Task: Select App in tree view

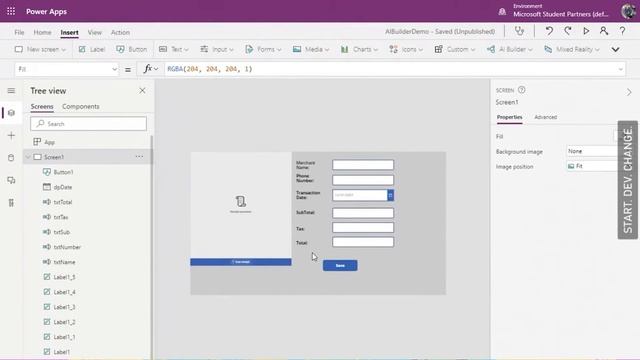Action: point(49,142)
